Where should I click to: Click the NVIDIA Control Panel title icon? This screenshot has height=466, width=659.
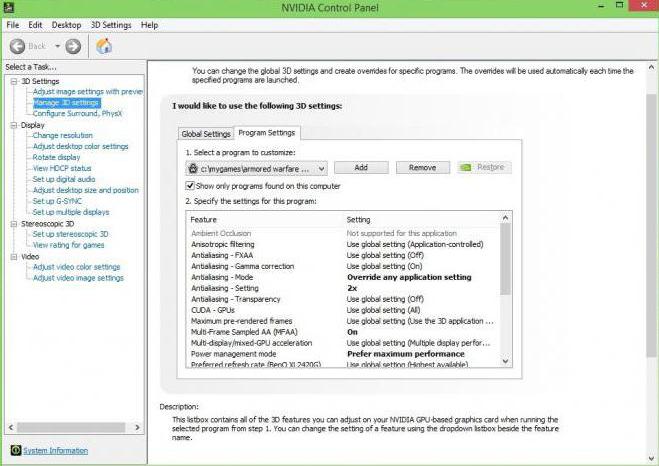tap(9, 7)
